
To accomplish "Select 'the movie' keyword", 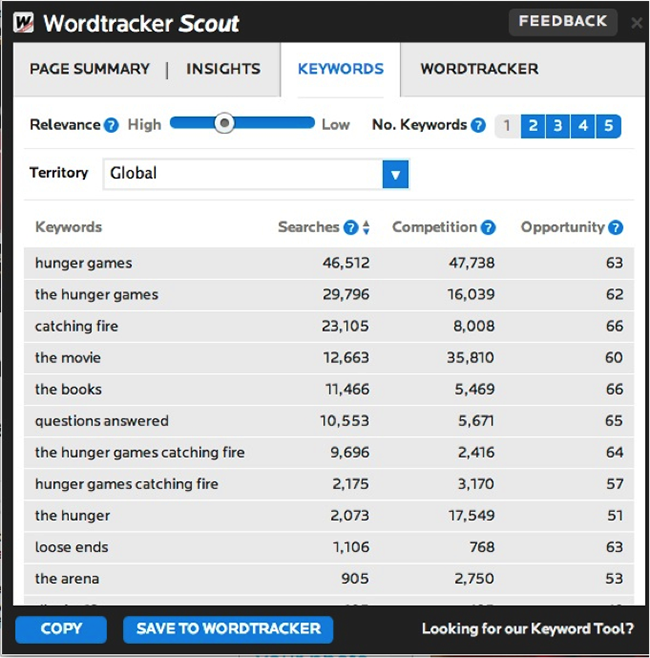I will pos(68,358).
